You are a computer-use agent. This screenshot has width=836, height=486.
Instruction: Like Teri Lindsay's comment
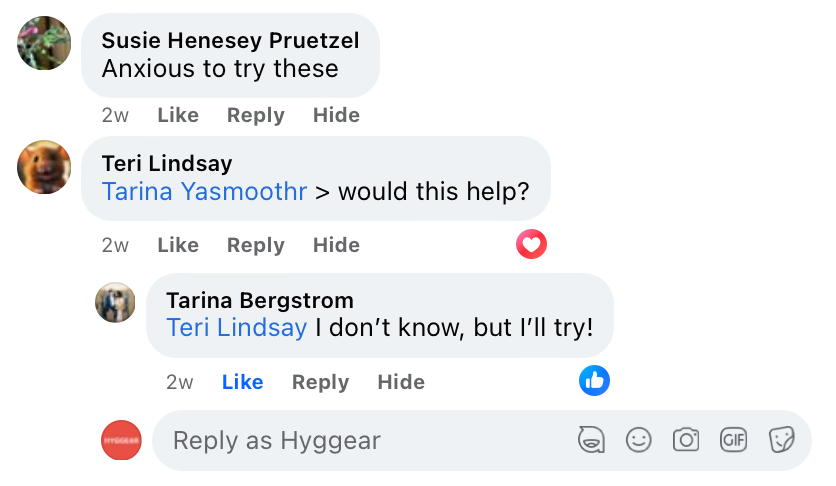(178, 245)
